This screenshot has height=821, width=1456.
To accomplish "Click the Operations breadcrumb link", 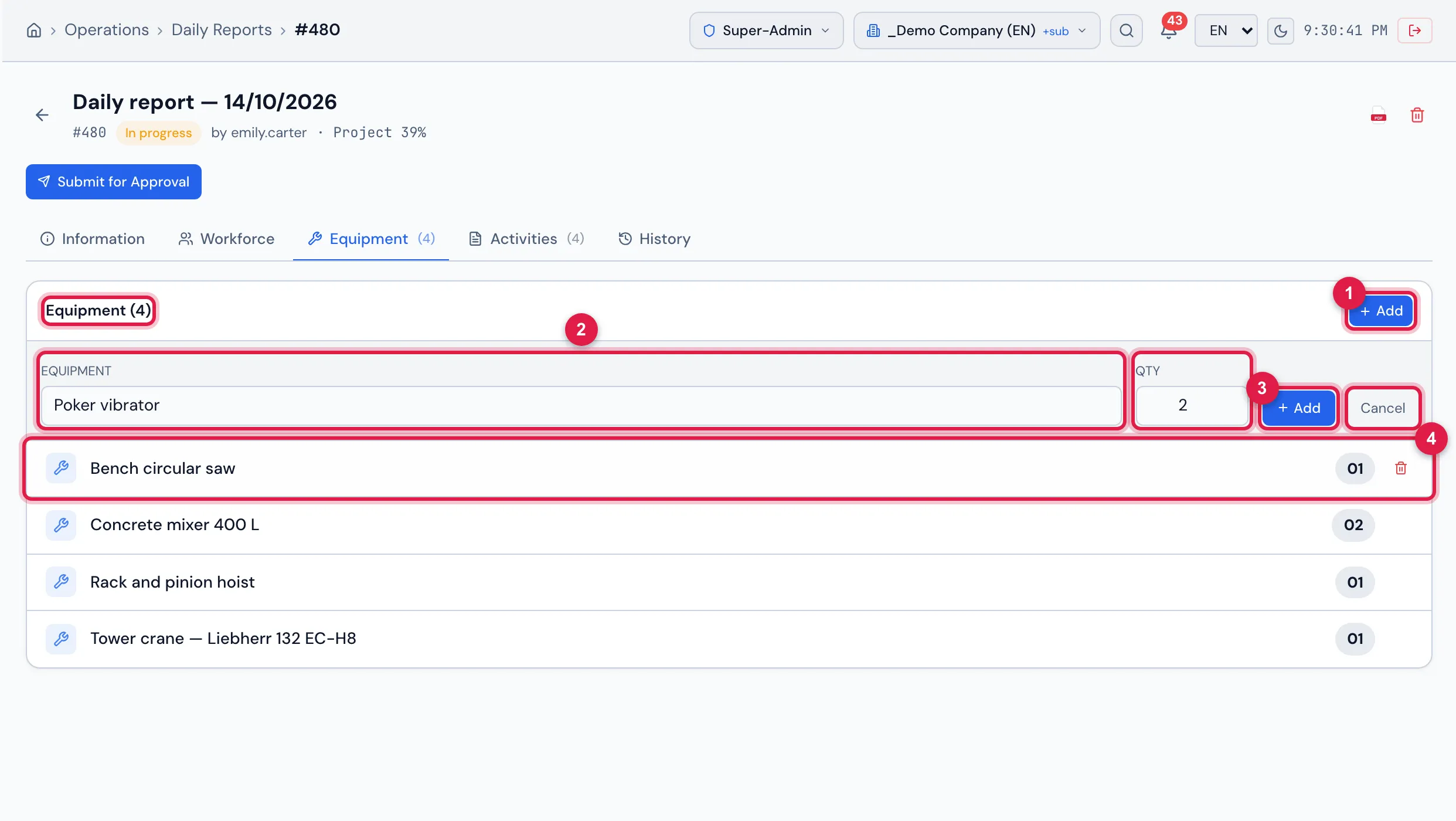I will click(x=107, y=30).
